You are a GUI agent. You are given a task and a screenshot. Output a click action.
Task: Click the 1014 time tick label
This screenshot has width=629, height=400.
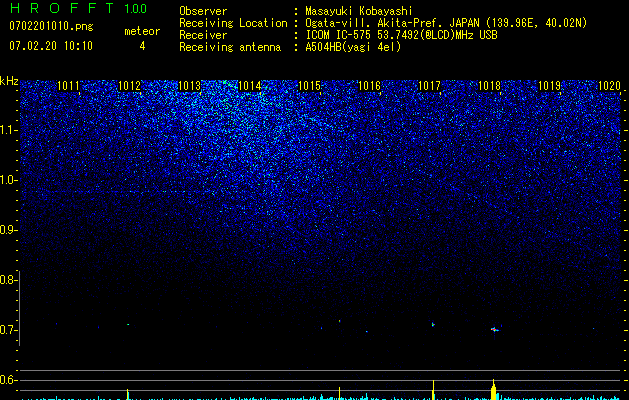250,86
